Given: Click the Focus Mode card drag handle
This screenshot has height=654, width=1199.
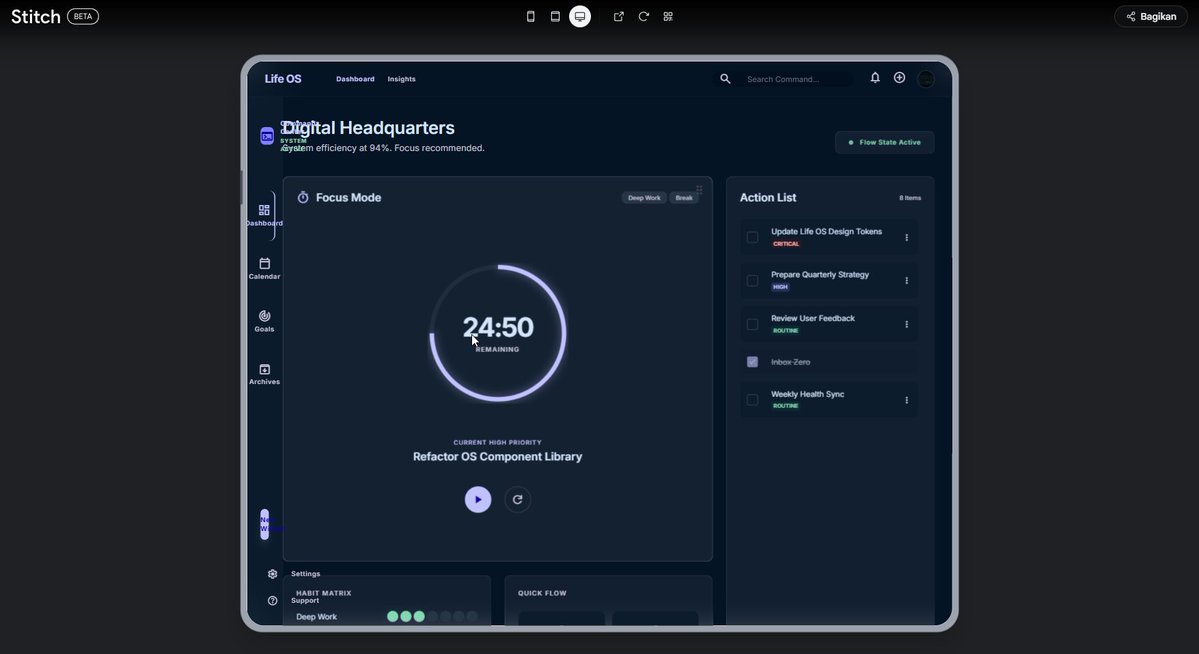Looking at the screenshot, I should (x=699, y=190).
